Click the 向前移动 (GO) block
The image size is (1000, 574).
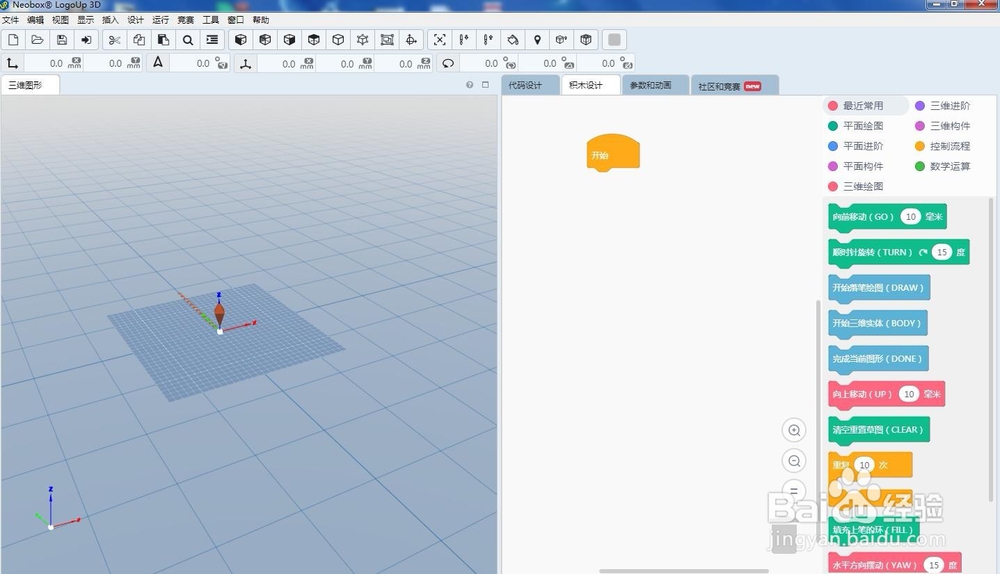[887, 217]
